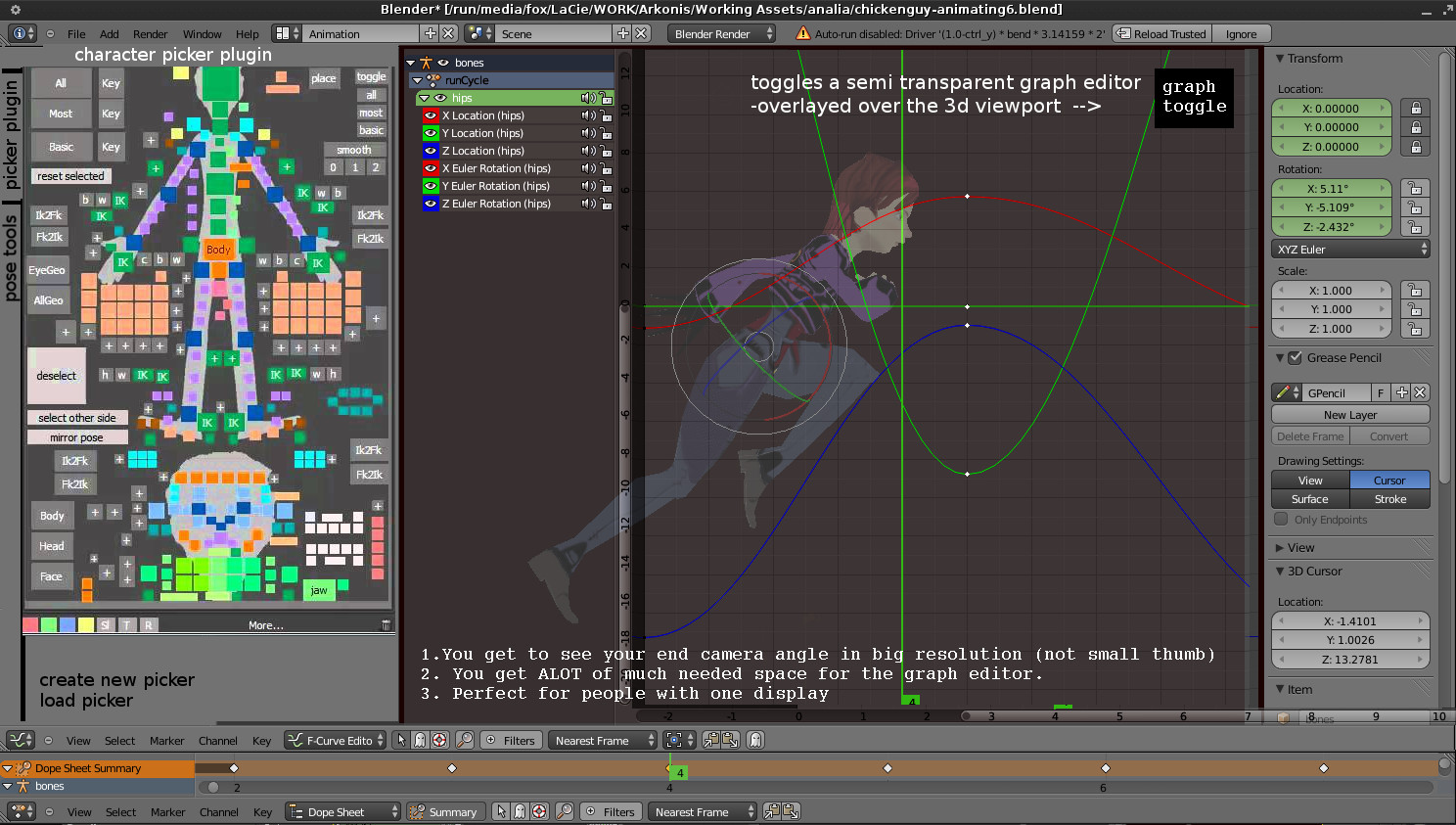Click the Dope Sheet ghost icon

coord(521,811)
